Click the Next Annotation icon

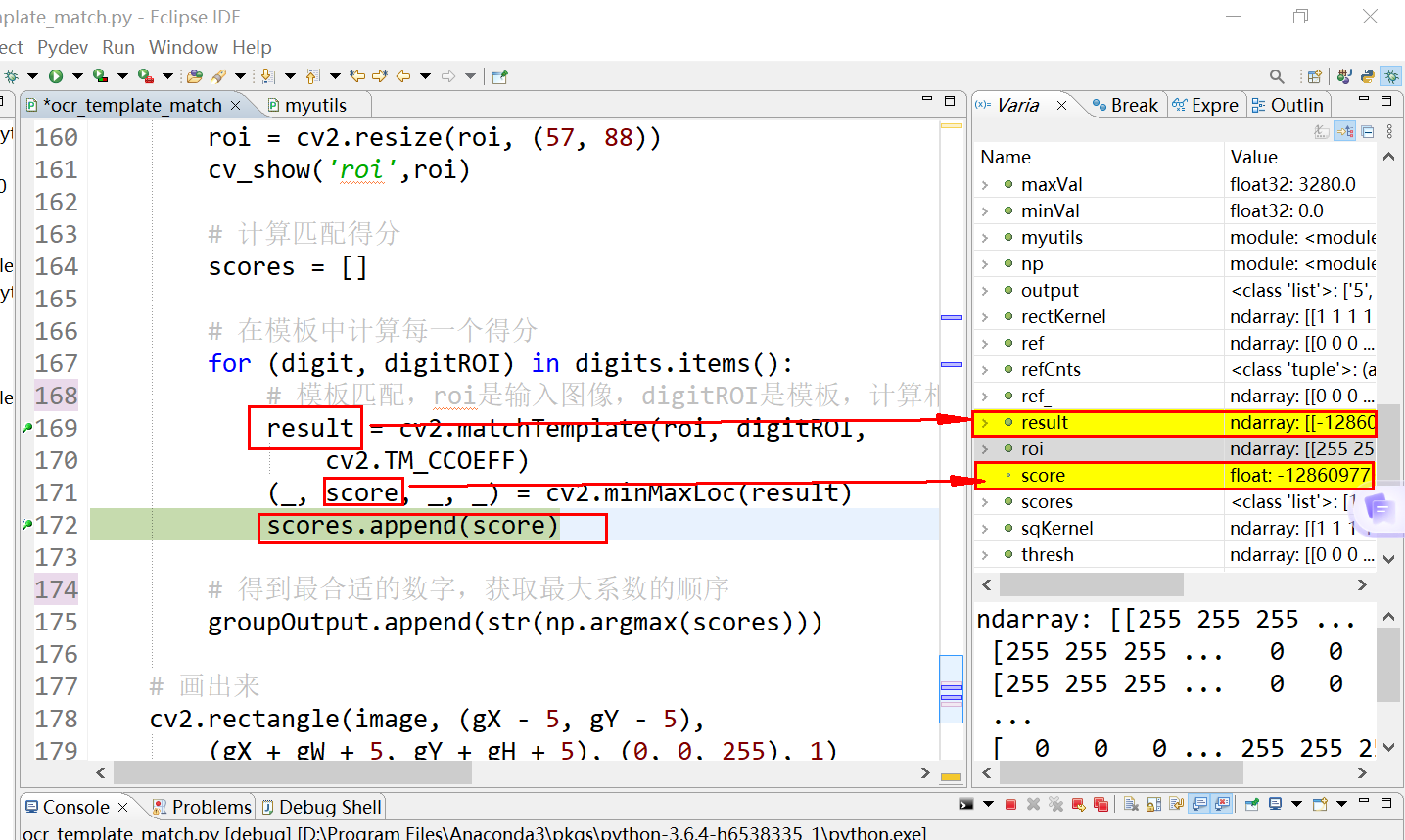pyautogui.click(x=267, y=76)
